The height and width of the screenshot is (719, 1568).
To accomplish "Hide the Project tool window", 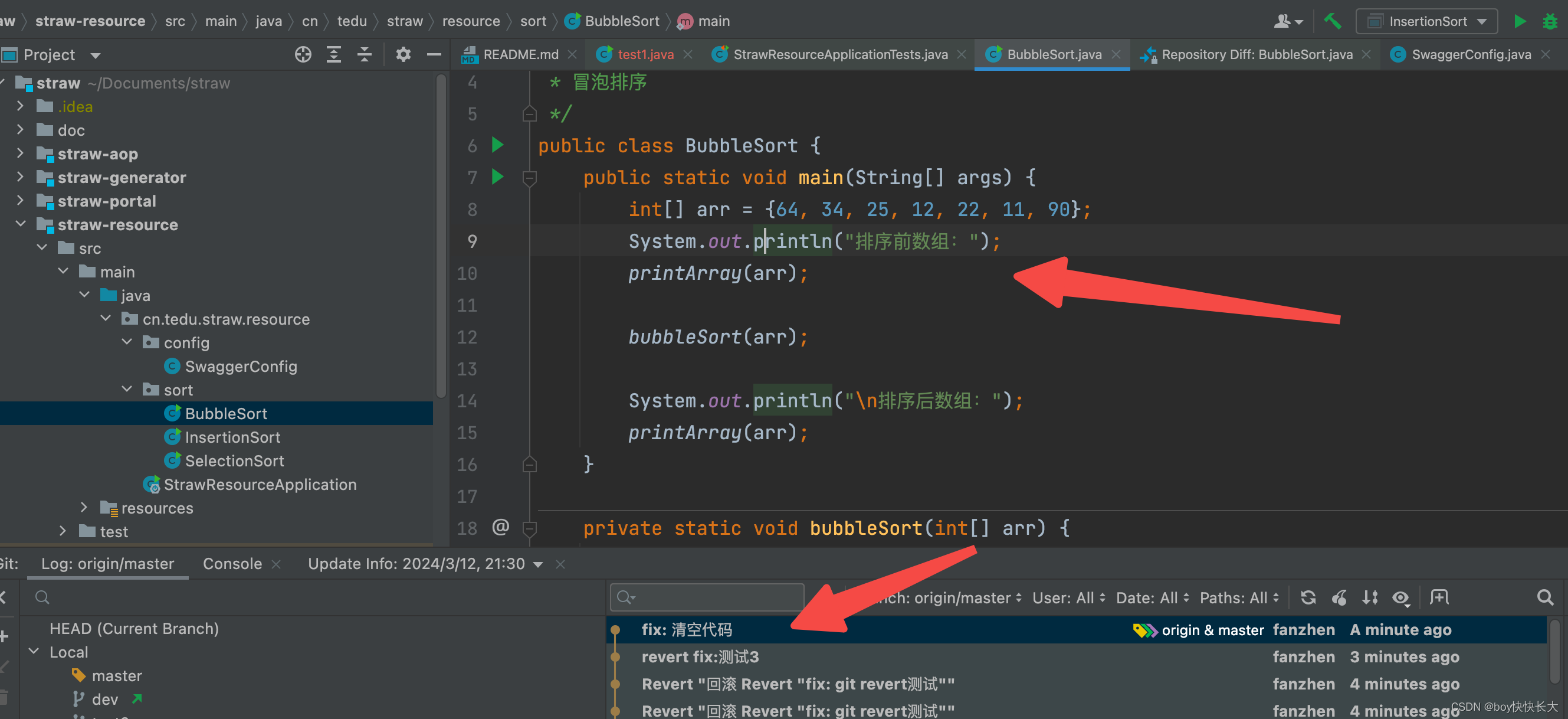I will point(434,55).
